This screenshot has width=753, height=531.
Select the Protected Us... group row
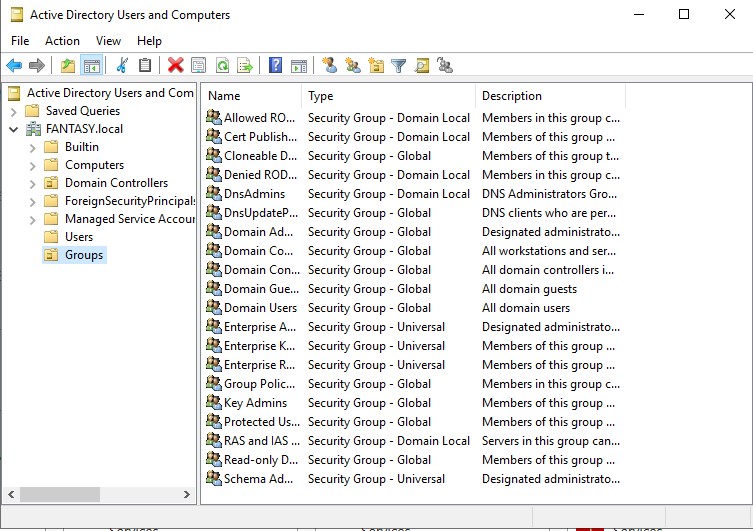[x=413, y=422]
